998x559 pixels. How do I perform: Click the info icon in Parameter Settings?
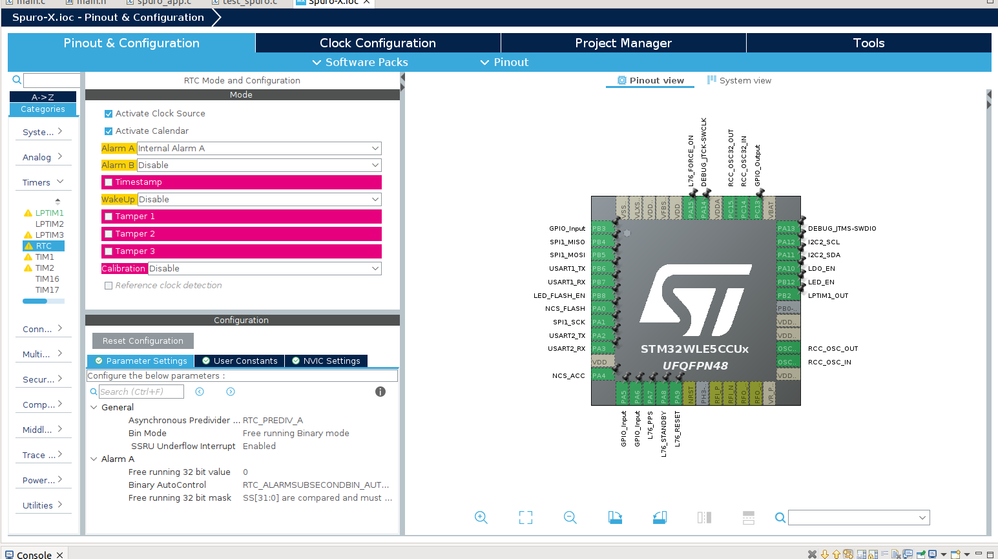coord(380,392)
